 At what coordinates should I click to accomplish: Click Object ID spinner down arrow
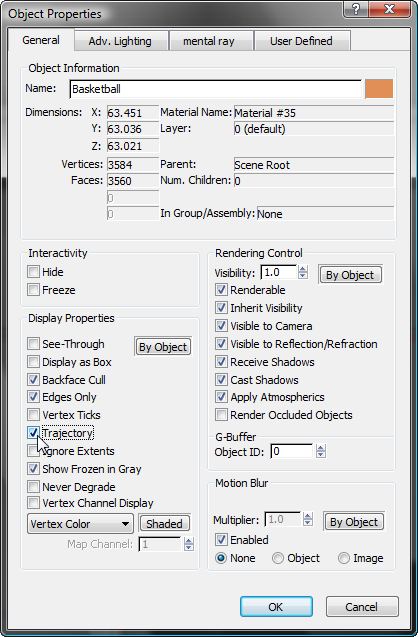(321, 454)
